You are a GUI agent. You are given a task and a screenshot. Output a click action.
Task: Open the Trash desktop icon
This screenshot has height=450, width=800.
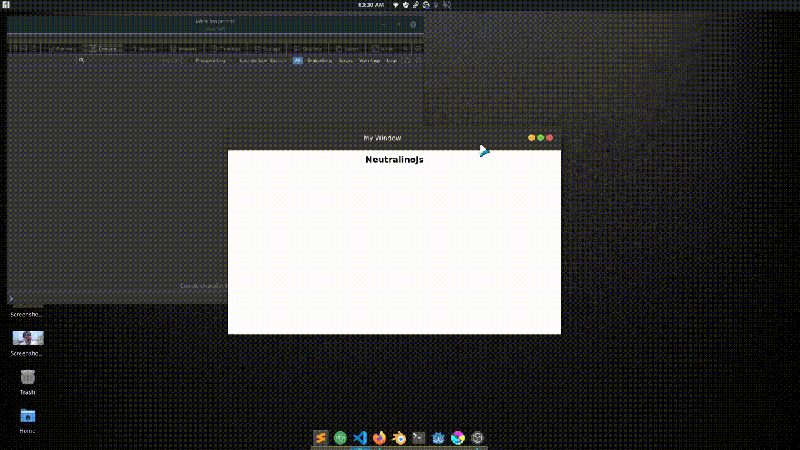click(x=28, y=378)
